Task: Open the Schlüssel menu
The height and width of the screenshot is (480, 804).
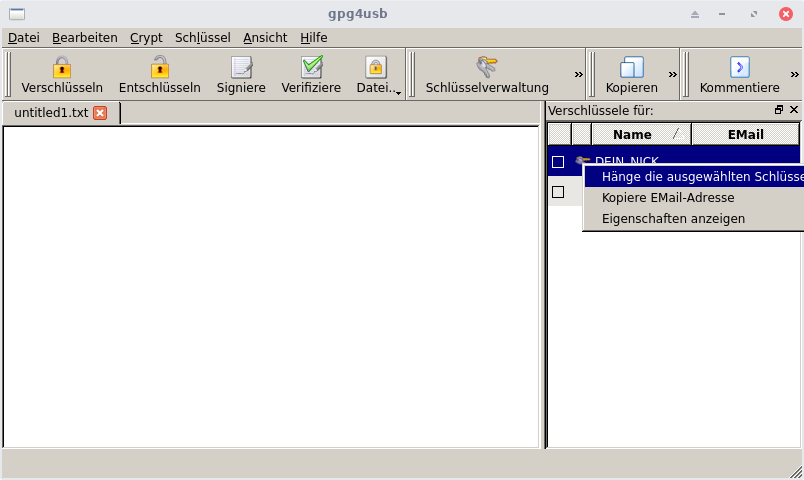Action: (203, 38)
